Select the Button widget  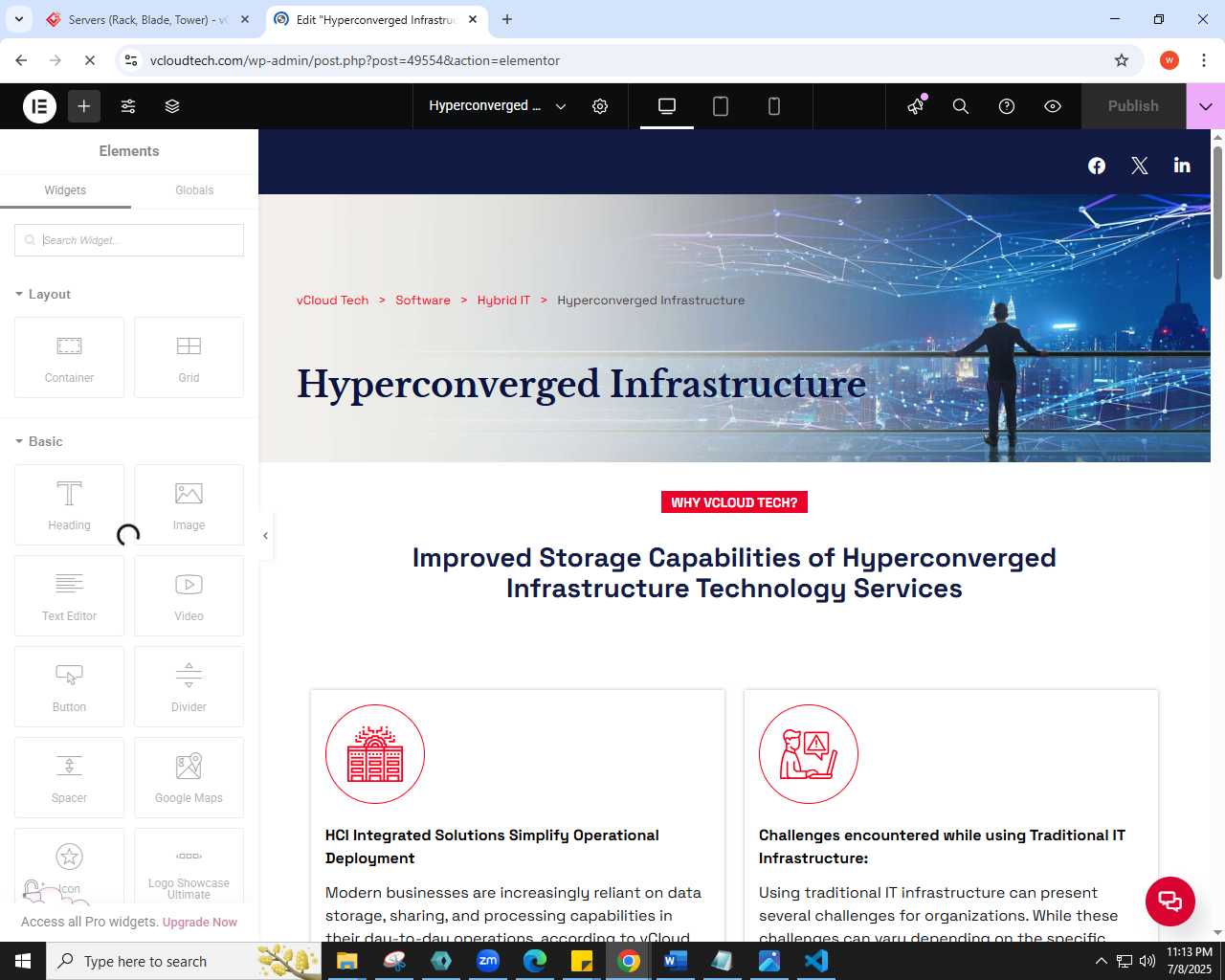[x=69, y=686]
